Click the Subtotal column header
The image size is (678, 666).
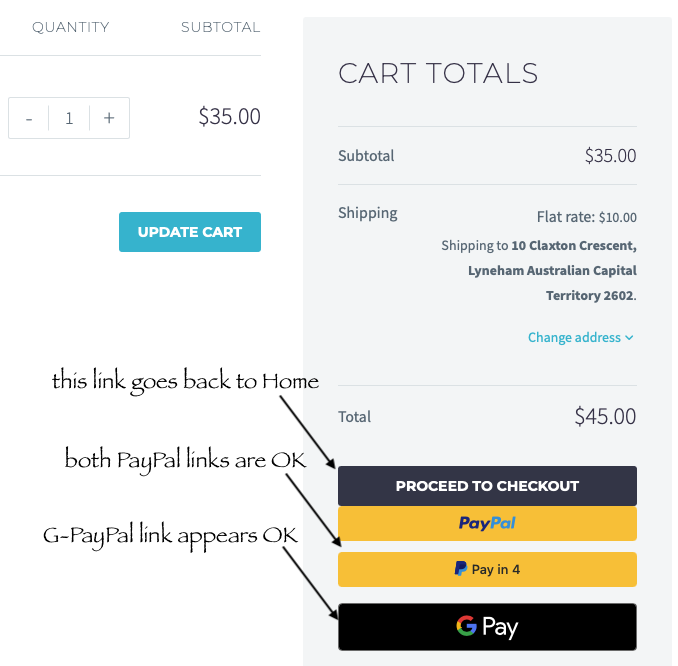tap(220, 27)
